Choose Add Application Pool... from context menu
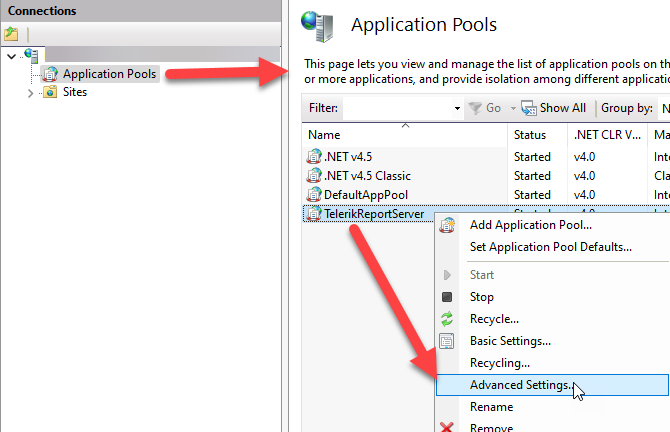Viewport: 670px width, 432px height. (531, 225)
